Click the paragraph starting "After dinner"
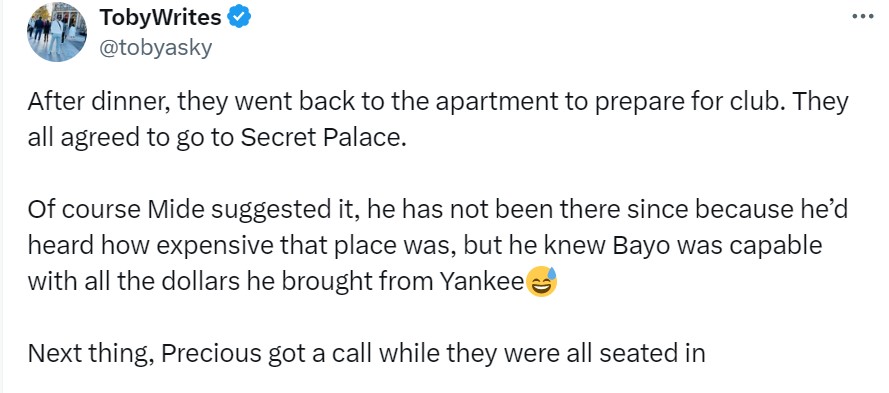The width and height of the screenshot is (889, 393). (438, 120)
